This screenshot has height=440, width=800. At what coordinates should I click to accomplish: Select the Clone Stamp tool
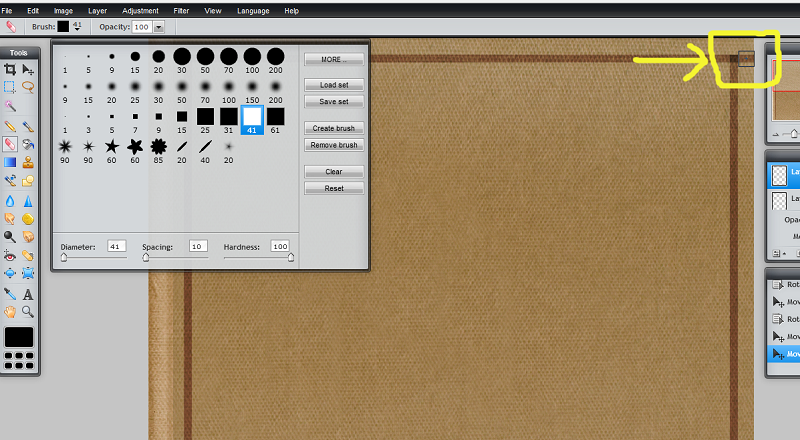28,162
